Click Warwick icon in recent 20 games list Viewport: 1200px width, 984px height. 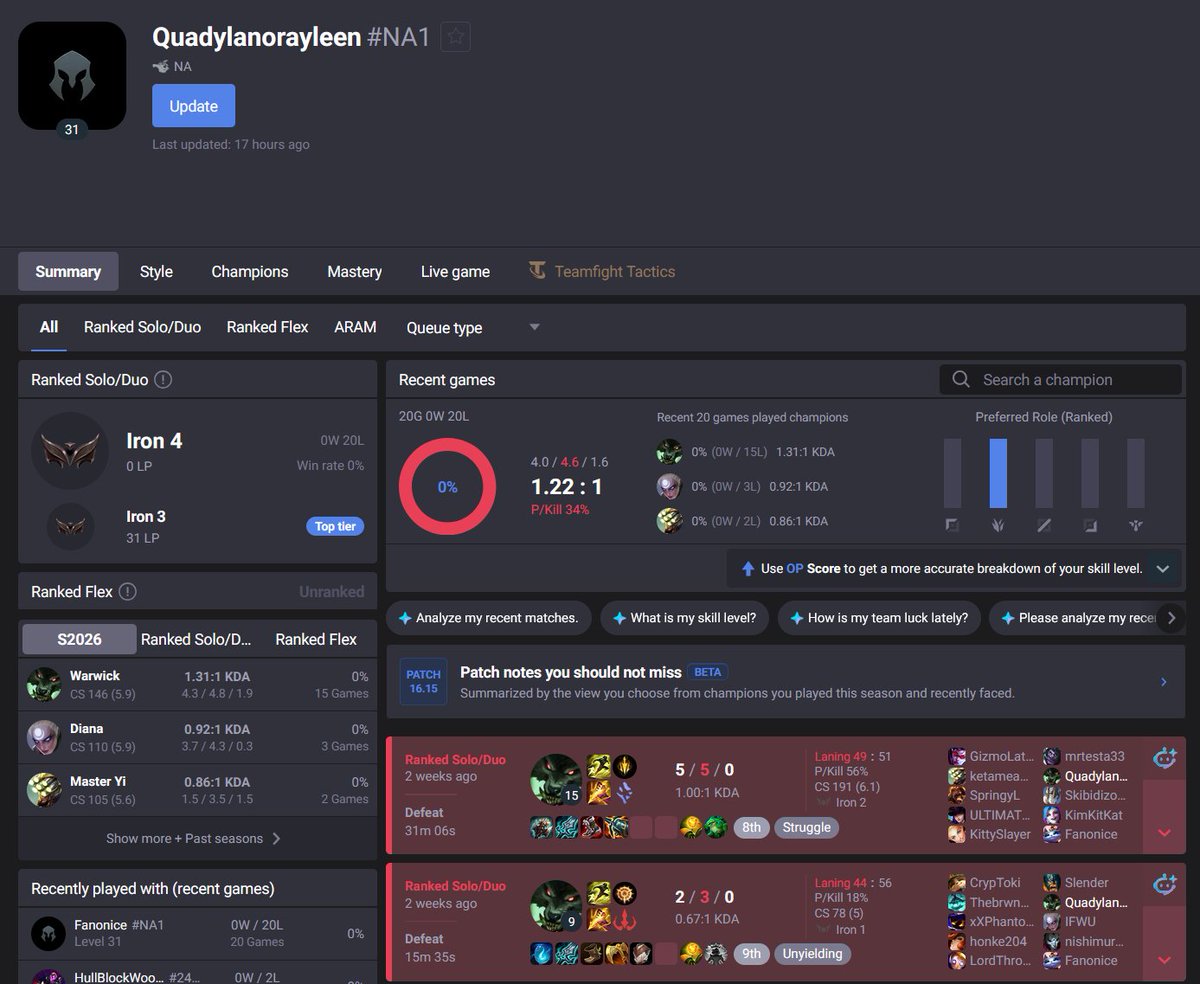tap(670, 452)
